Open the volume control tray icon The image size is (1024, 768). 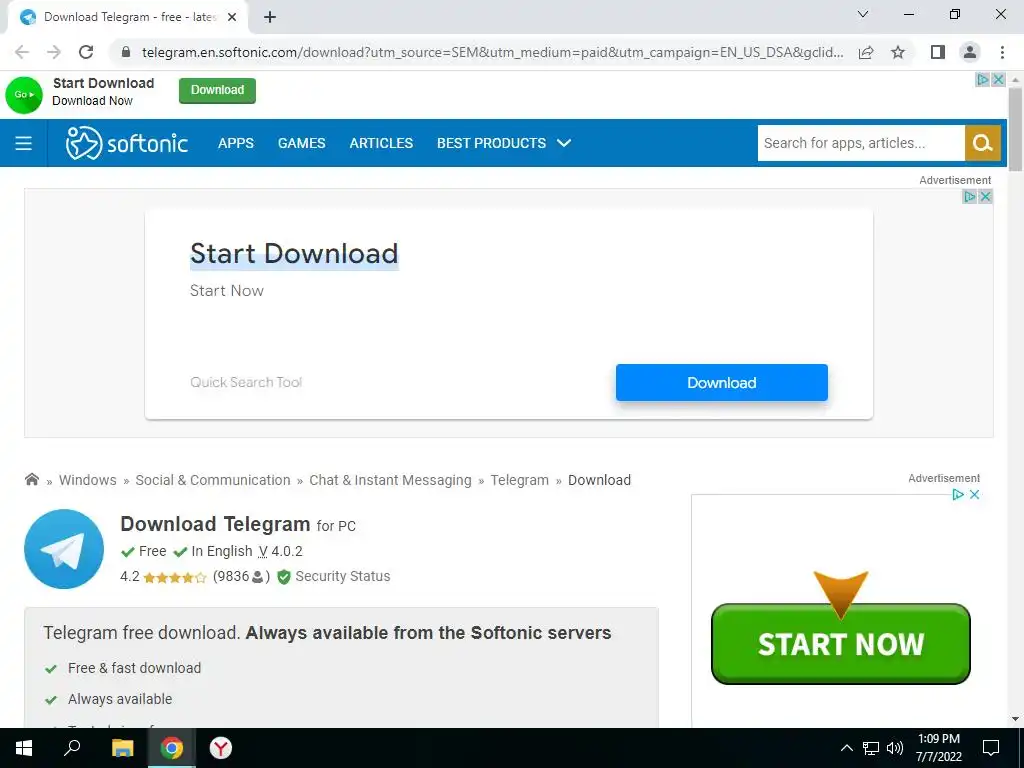click(895, 748)
